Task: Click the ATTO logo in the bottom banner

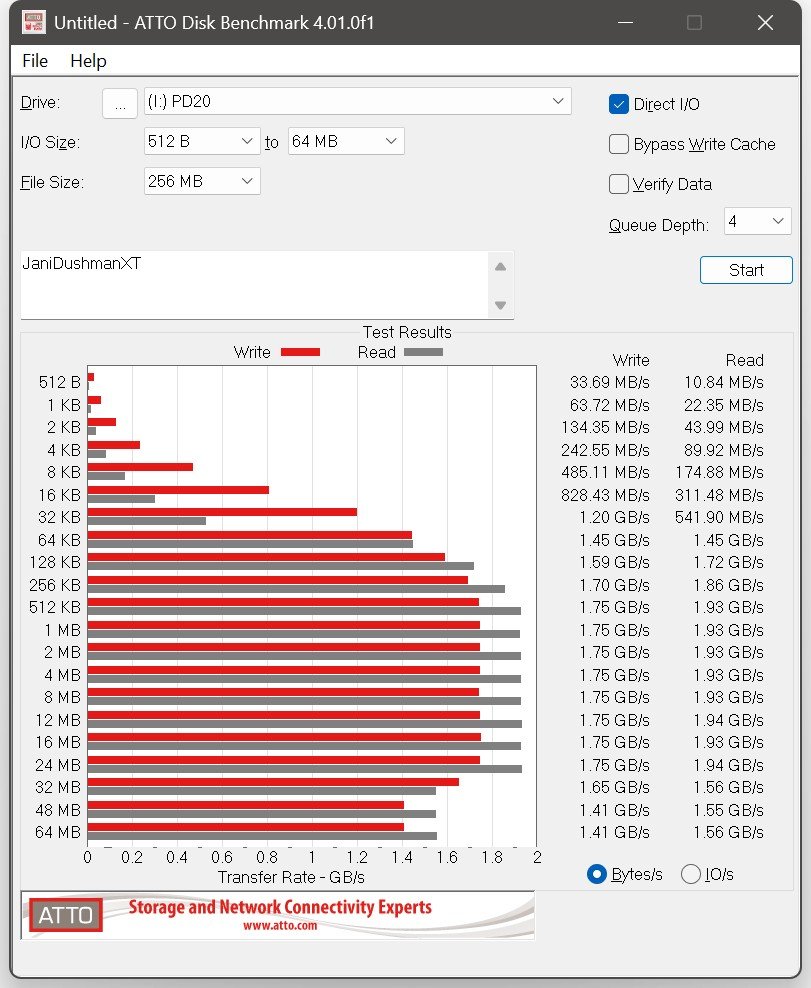Action: (x=66, y=915)
